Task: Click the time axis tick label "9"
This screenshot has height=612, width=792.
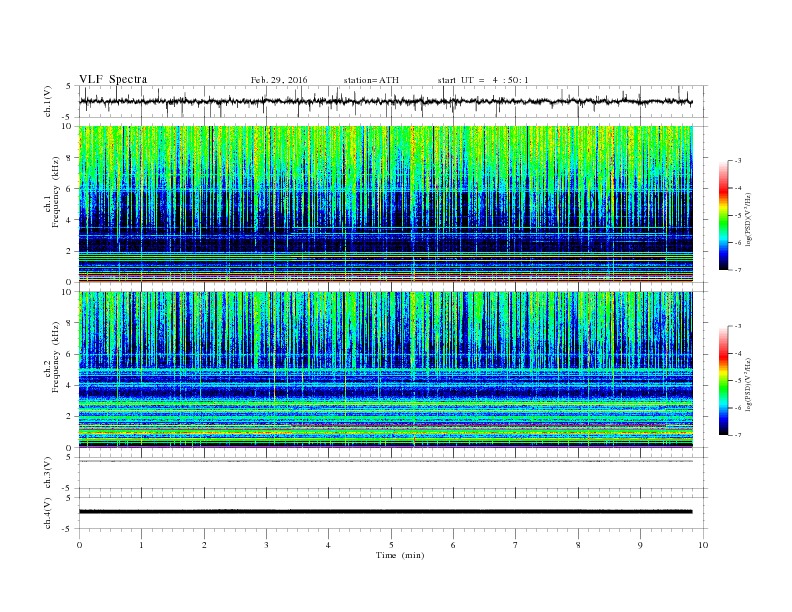Action: [x=640, y=545]
